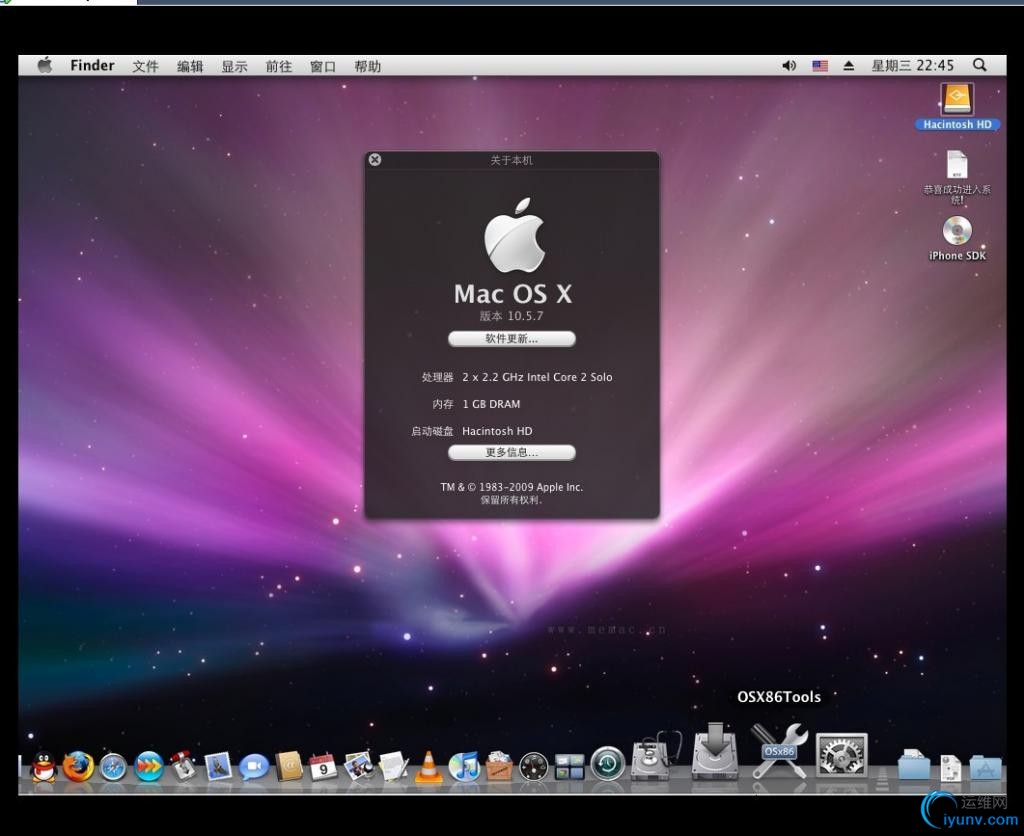Viewport: 1024px width, 836px height.
Task: Launch Disk Utility from the Dock
Action: tap(654, 756)
